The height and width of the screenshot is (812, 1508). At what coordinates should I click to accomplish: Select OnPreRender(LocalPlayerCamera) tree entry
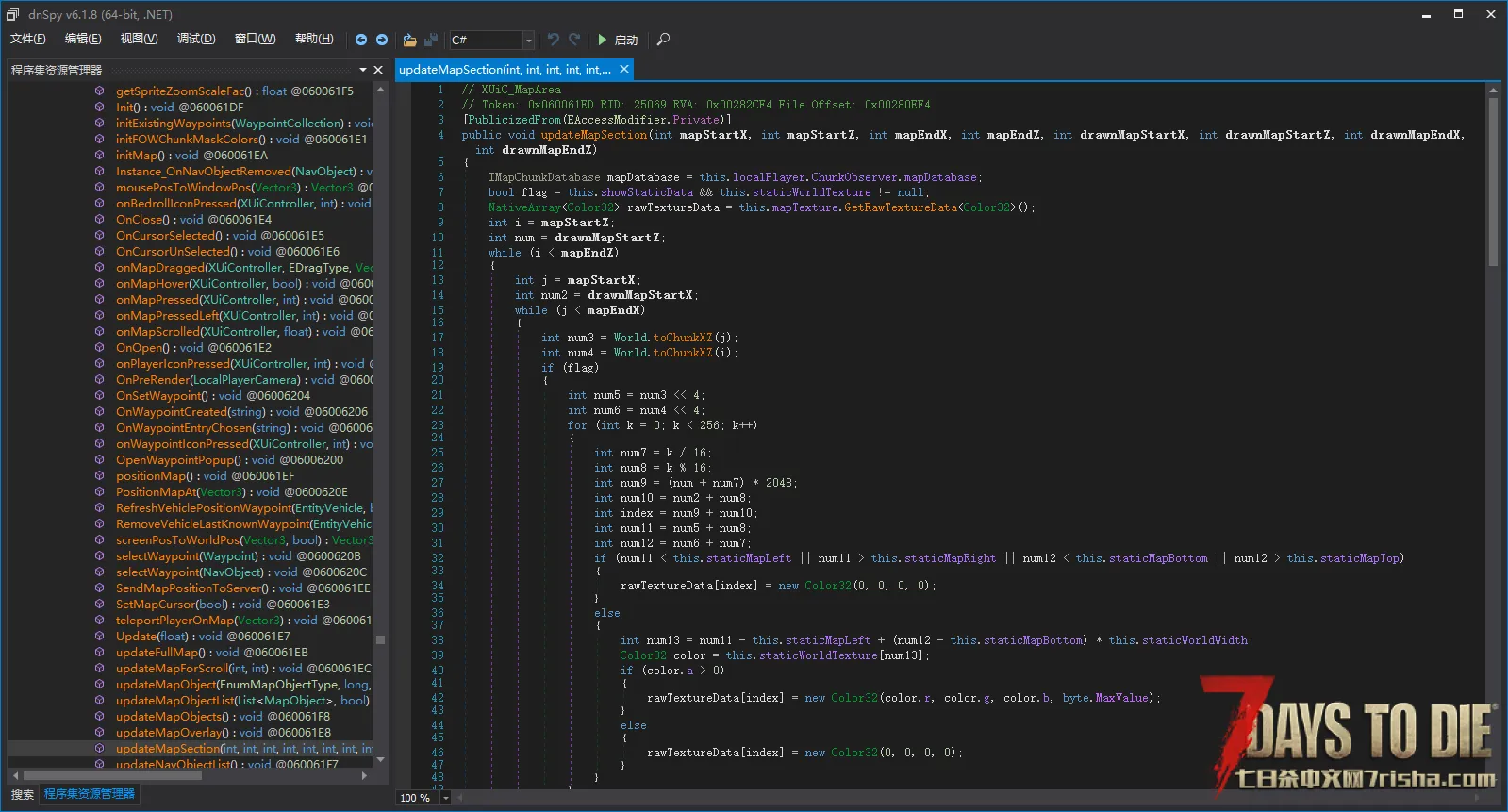click(243, 379)
